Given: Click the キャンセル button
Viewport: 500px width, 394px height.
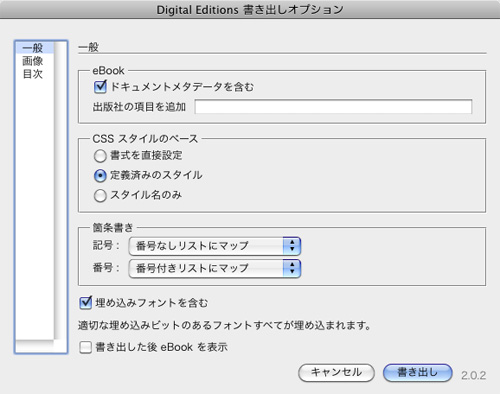Looking at the screenshot, I should point(336,373).
